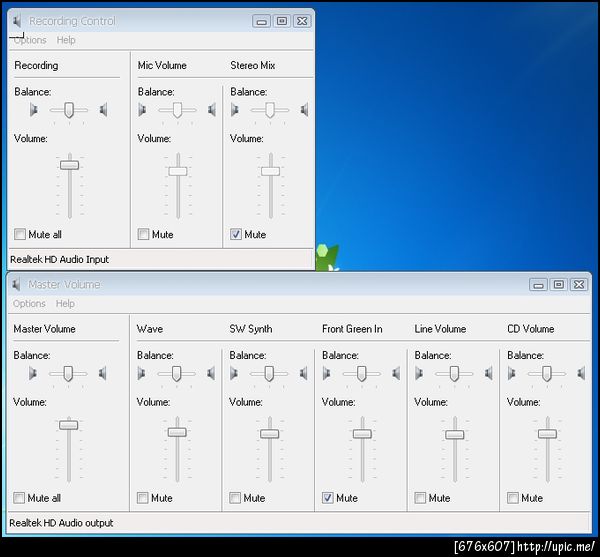The height and width of the screenshot is (557, 600).
Task: Click right speaker icon in SW Synth balance
Action: pyautogui.click(x=303, y=373)
